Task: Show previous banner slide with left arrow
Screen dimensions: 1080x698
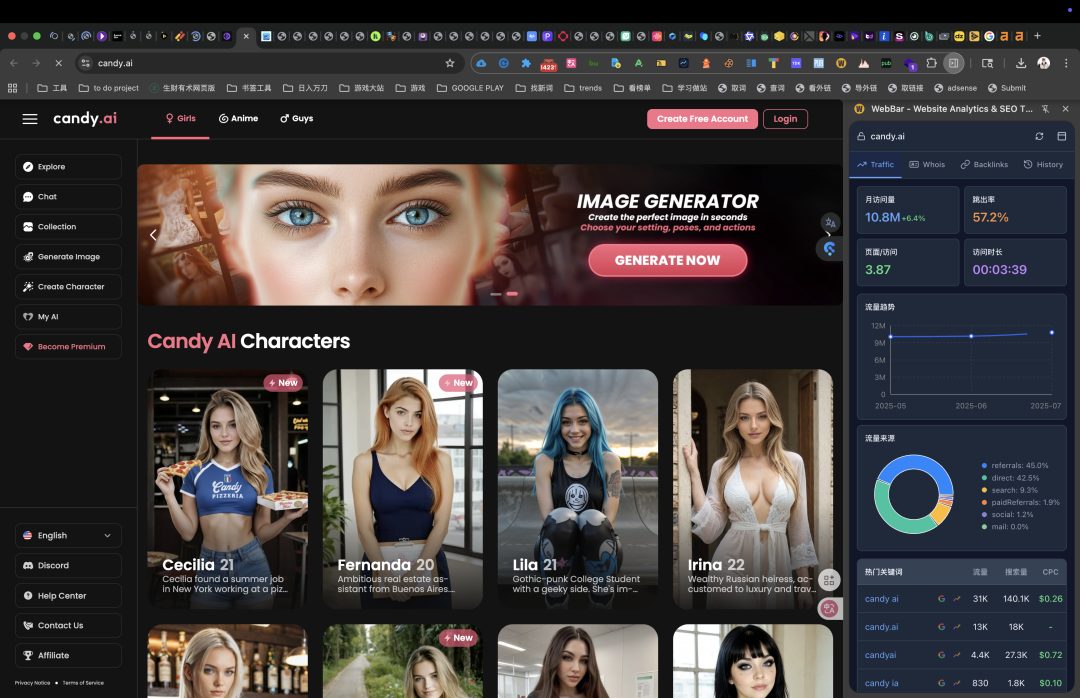Action: pos(153,235)
